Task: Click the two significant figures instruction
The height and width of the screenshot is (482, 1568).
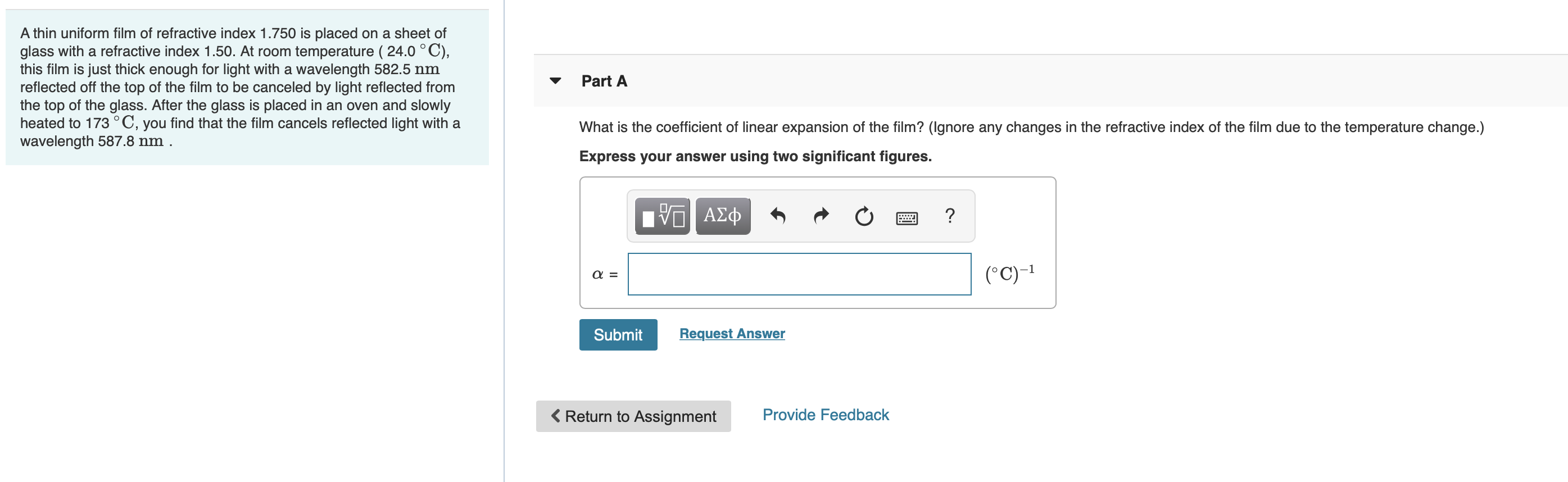Action: [755, 156]
